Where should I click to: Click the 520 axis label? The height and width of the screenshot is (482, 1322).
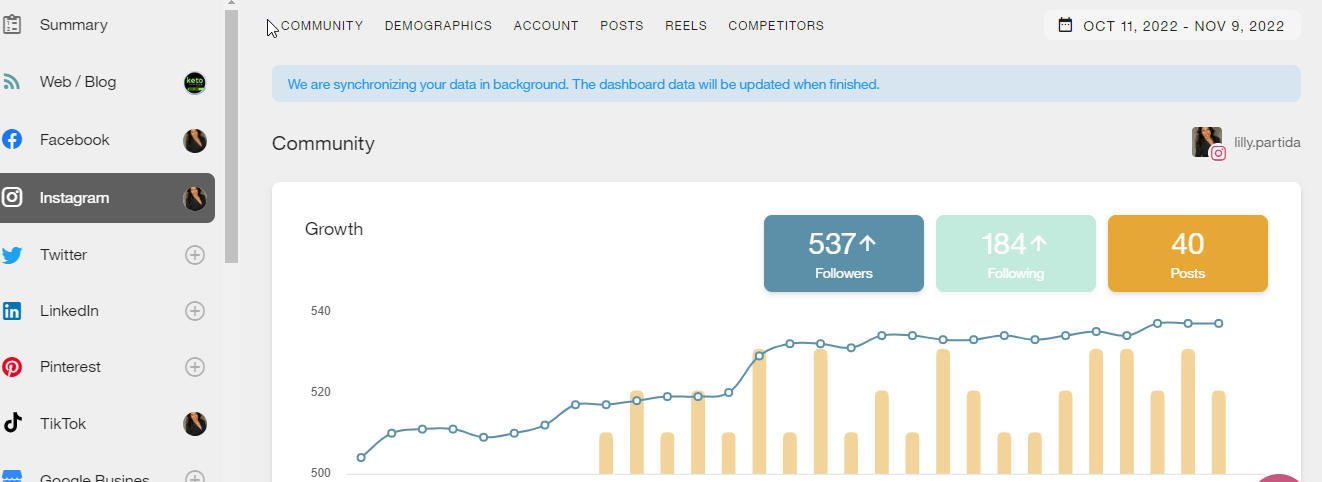[320, 392]
